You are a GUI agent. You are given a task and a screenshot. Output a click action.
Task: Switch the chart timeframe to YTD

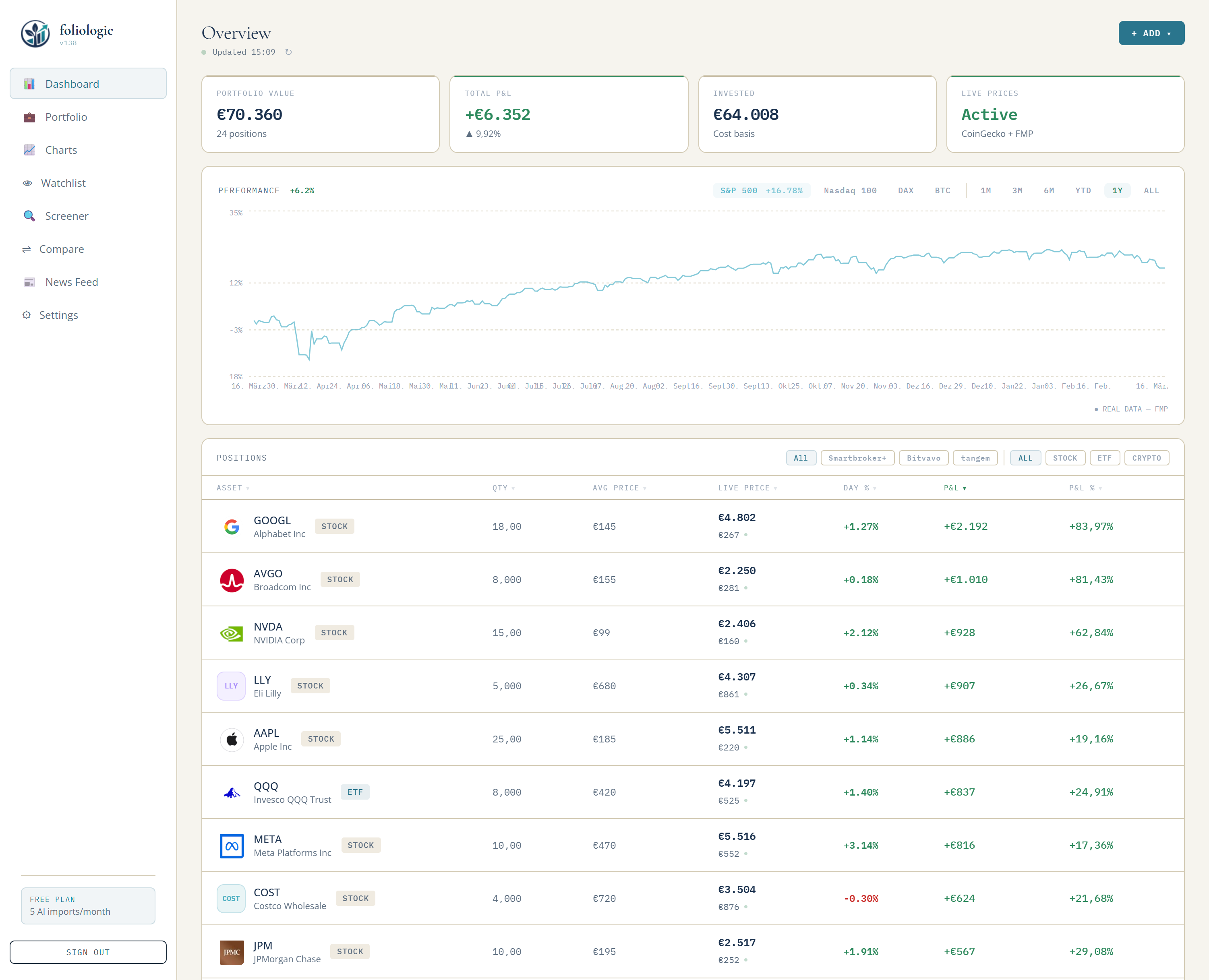(x=1083, y=190)
